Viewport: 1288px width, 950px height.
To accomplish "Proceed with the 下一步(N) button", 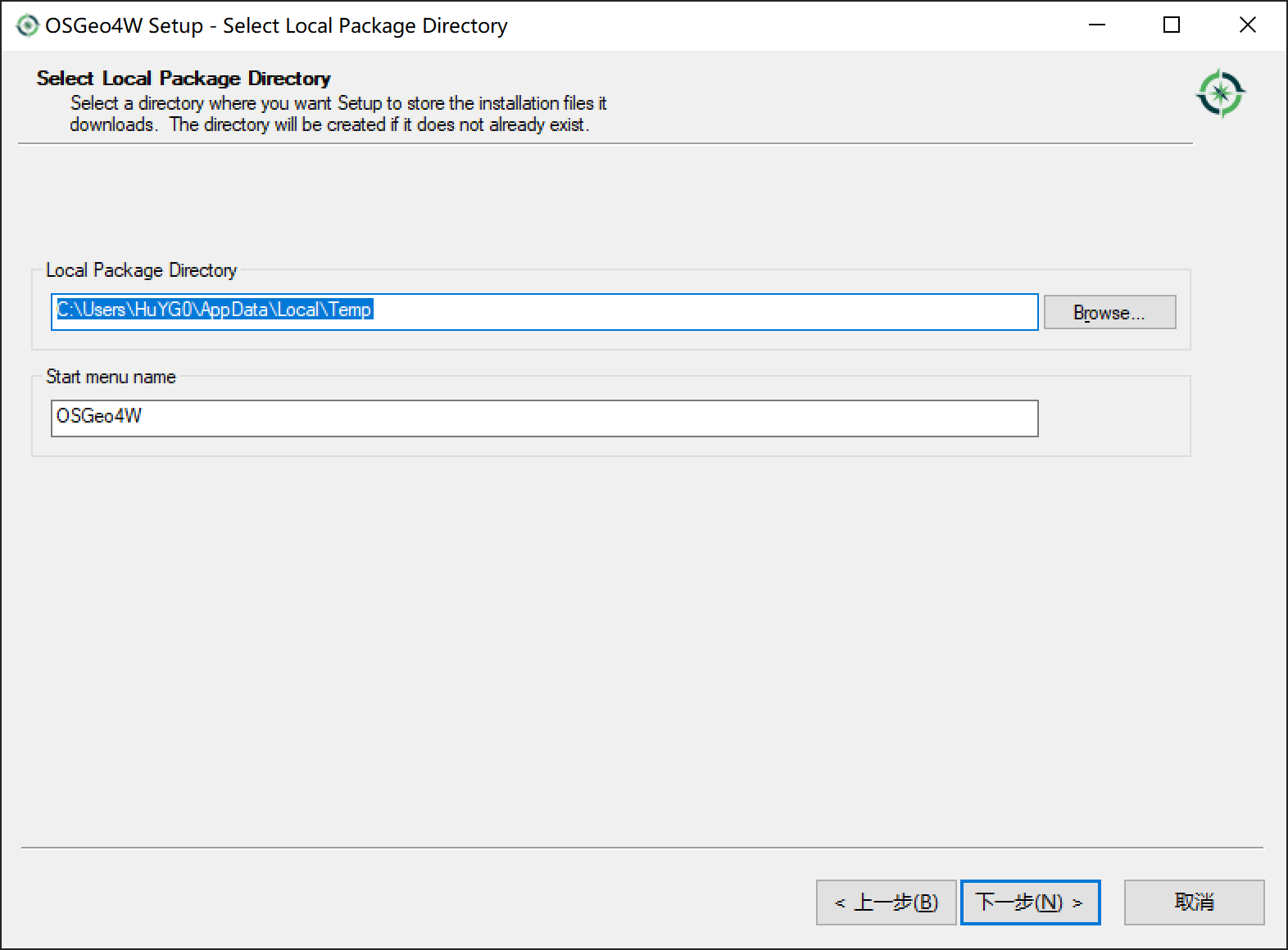I will click(x=1030, y=902).
